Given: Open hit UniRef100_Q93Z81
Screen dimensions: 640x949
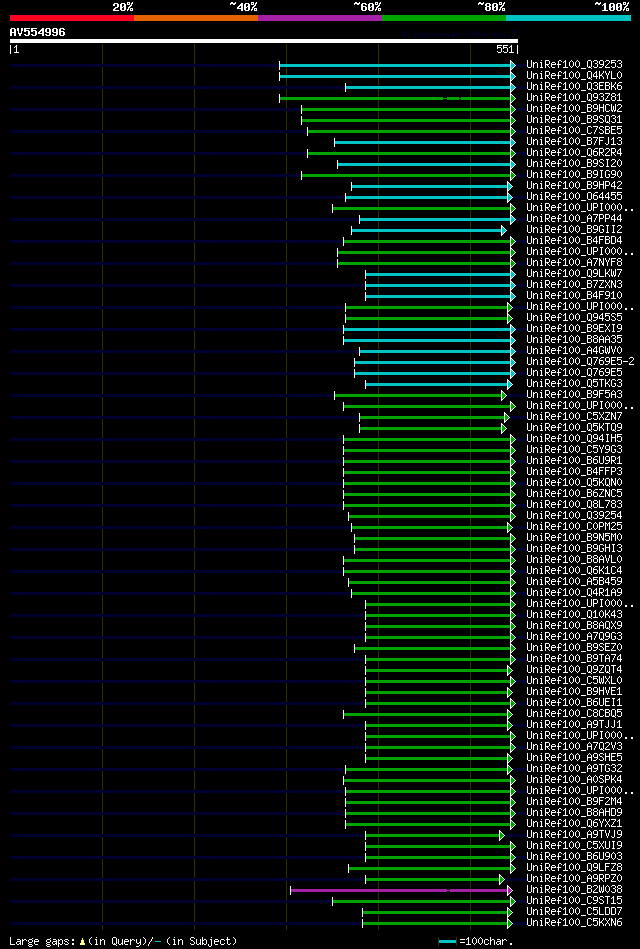Looking at the screenshot, I should point(575,97).
